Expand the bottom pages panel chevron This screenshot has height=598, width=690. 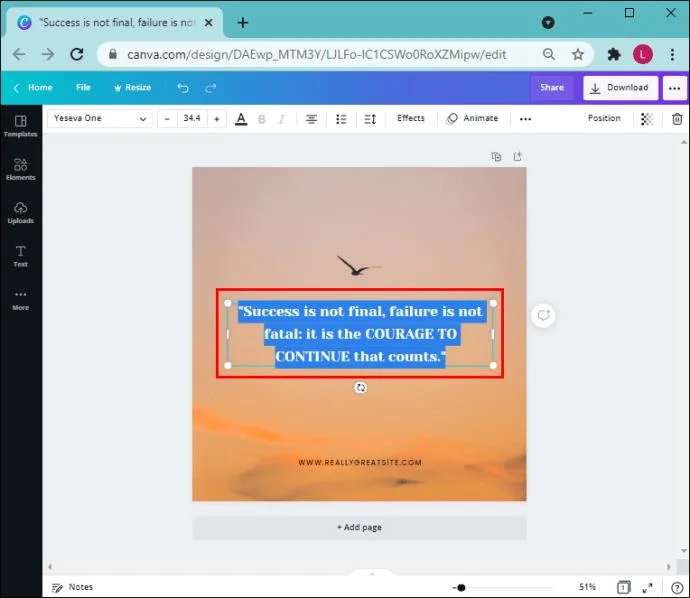pyautogui.click(x=372, y=574)
